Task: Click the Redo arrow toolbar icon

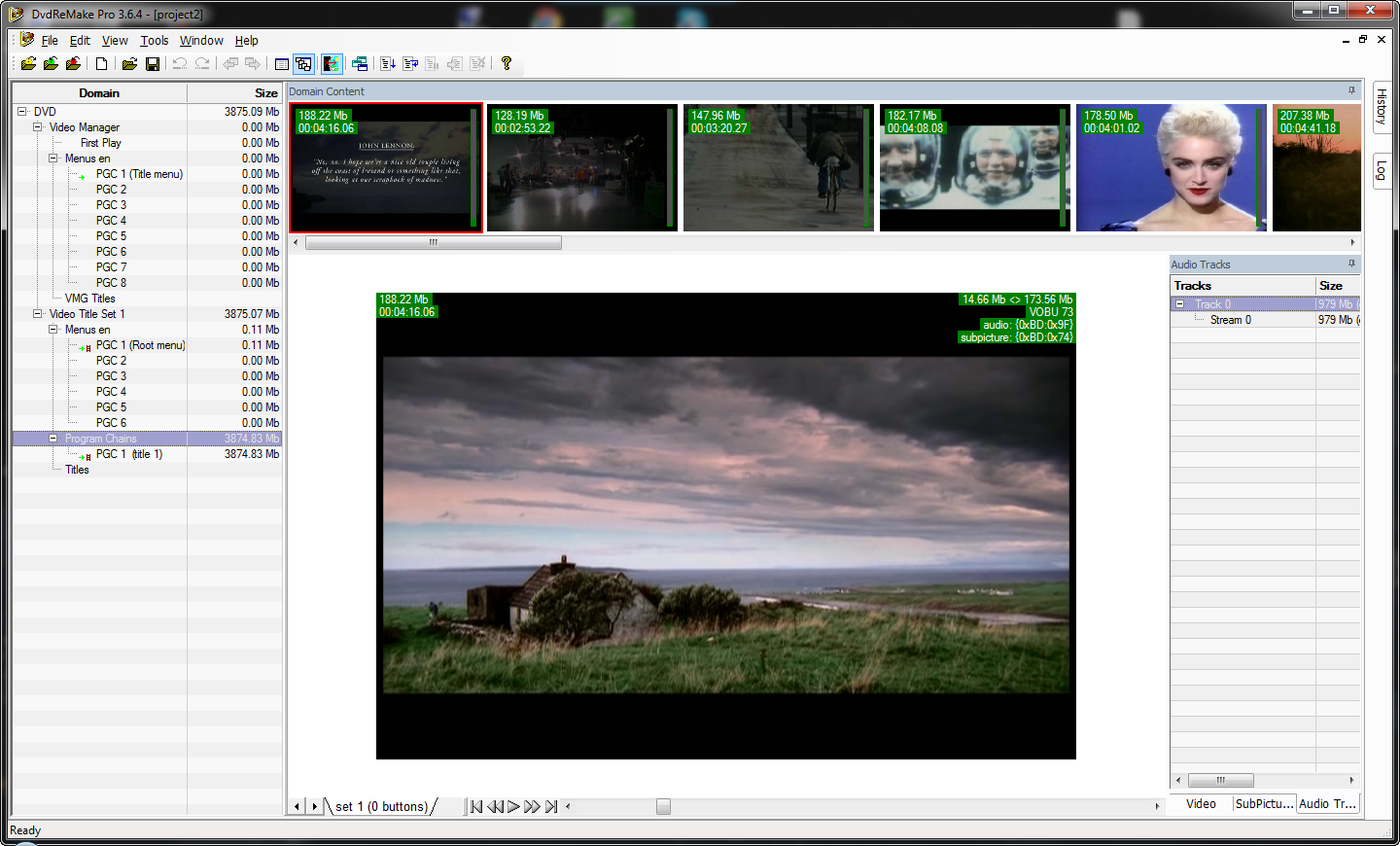Action: click(x=202, y=64)
